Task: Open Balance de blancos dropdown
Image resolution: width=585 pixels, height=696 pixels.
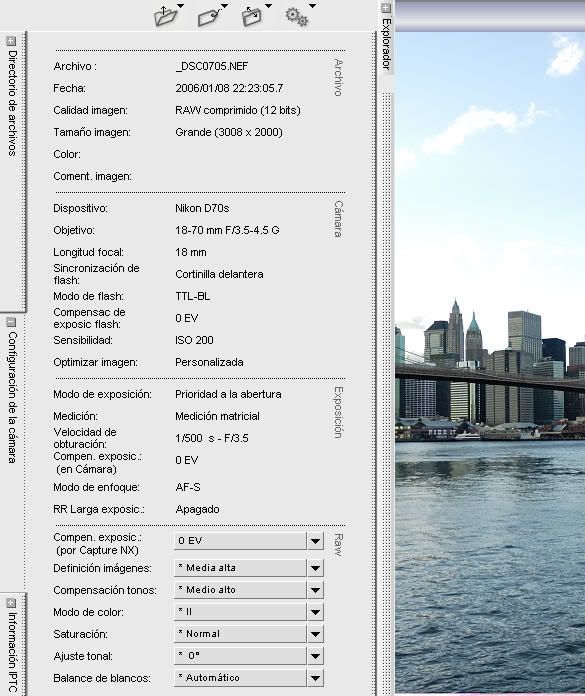Action: pyautogui.click(x=249, y=678)
